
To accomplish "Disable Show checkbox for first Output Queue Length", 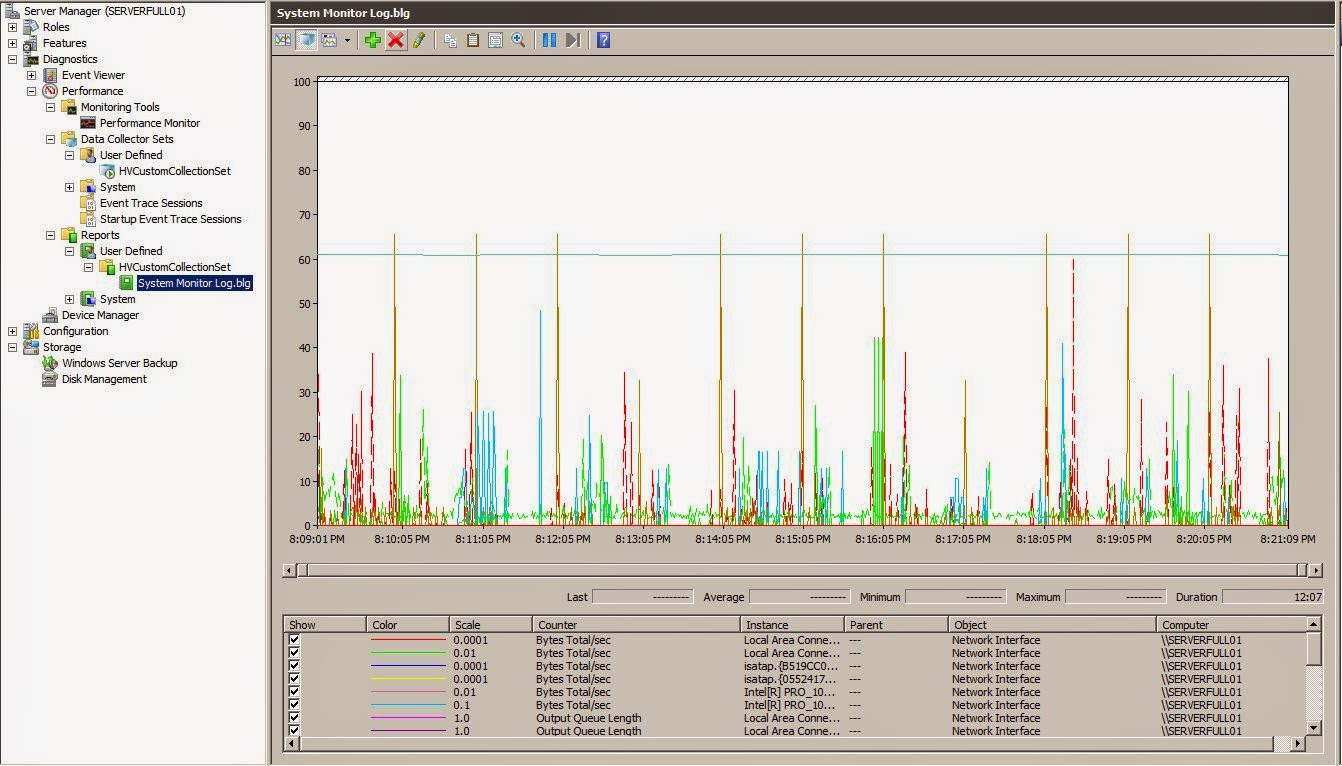I will (294, 718).
